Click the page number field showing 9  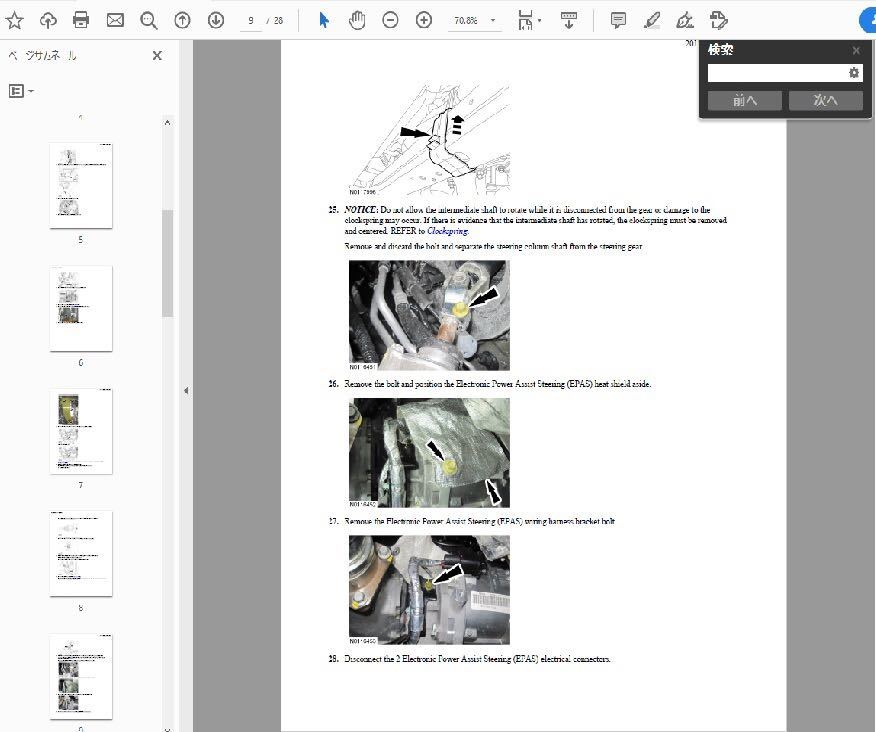coord(251,21)
